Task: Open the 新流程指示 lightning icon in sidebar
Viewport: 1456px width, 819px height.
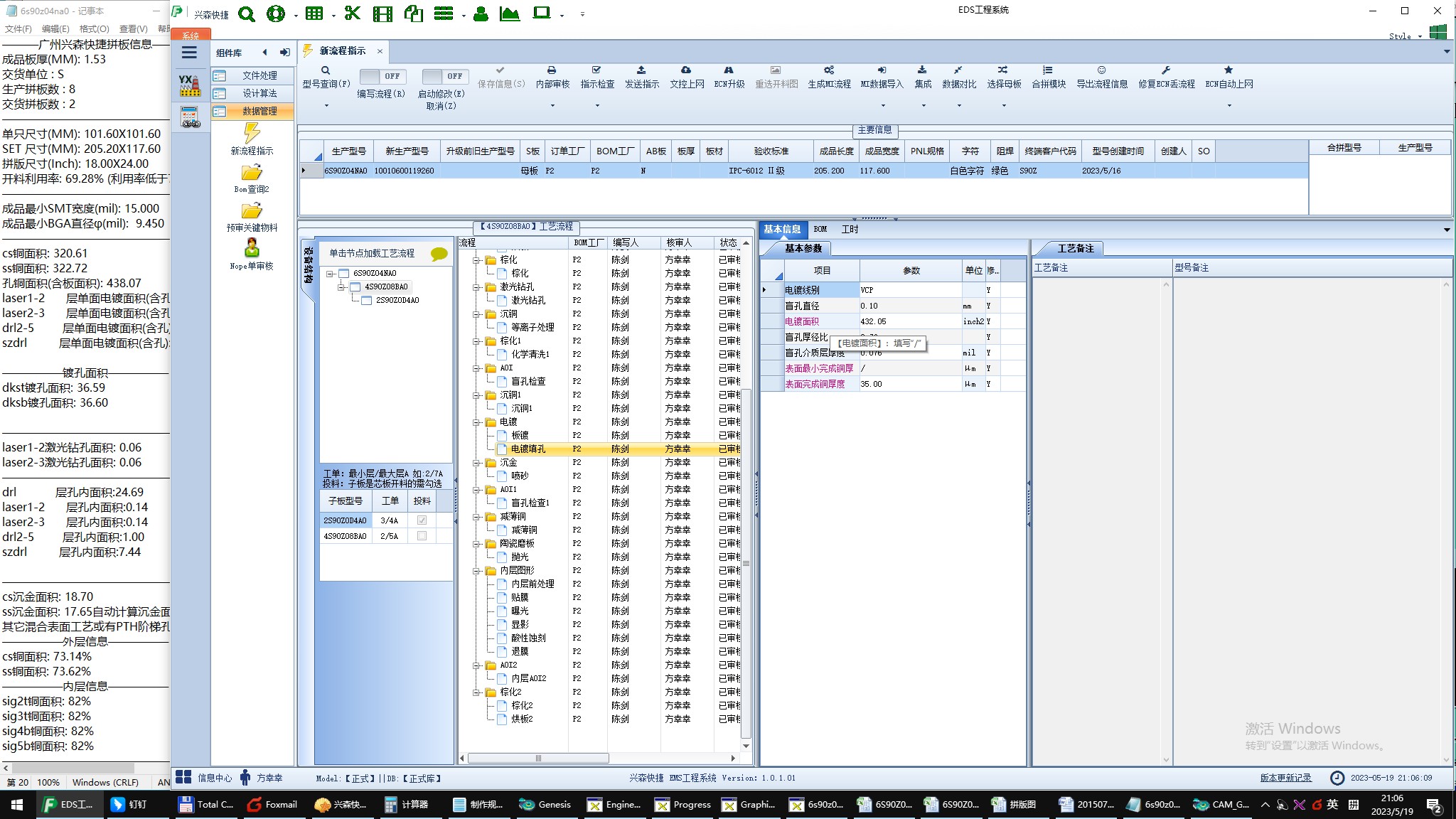Action: (x=252, y=133)
